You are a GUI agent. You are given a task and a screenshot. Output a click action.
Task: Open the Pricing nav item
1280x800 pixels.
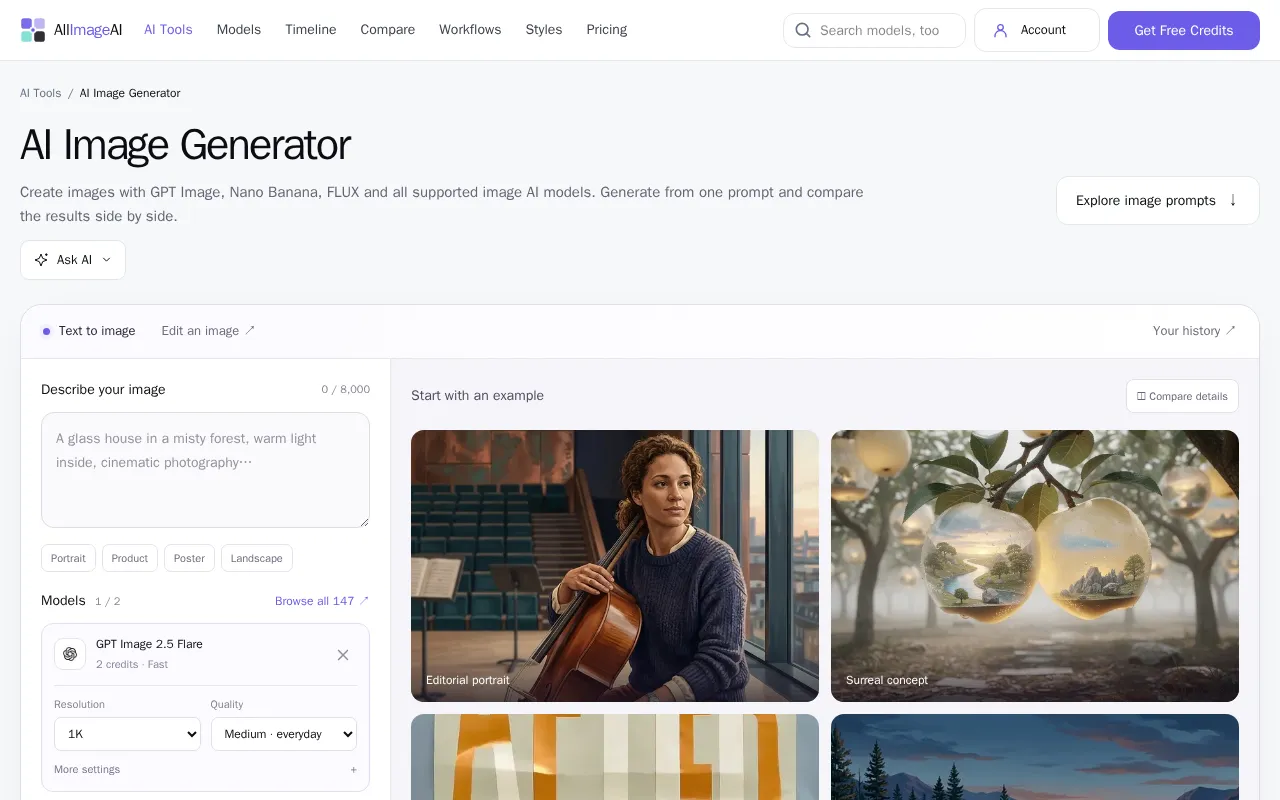tap(607, 30)
